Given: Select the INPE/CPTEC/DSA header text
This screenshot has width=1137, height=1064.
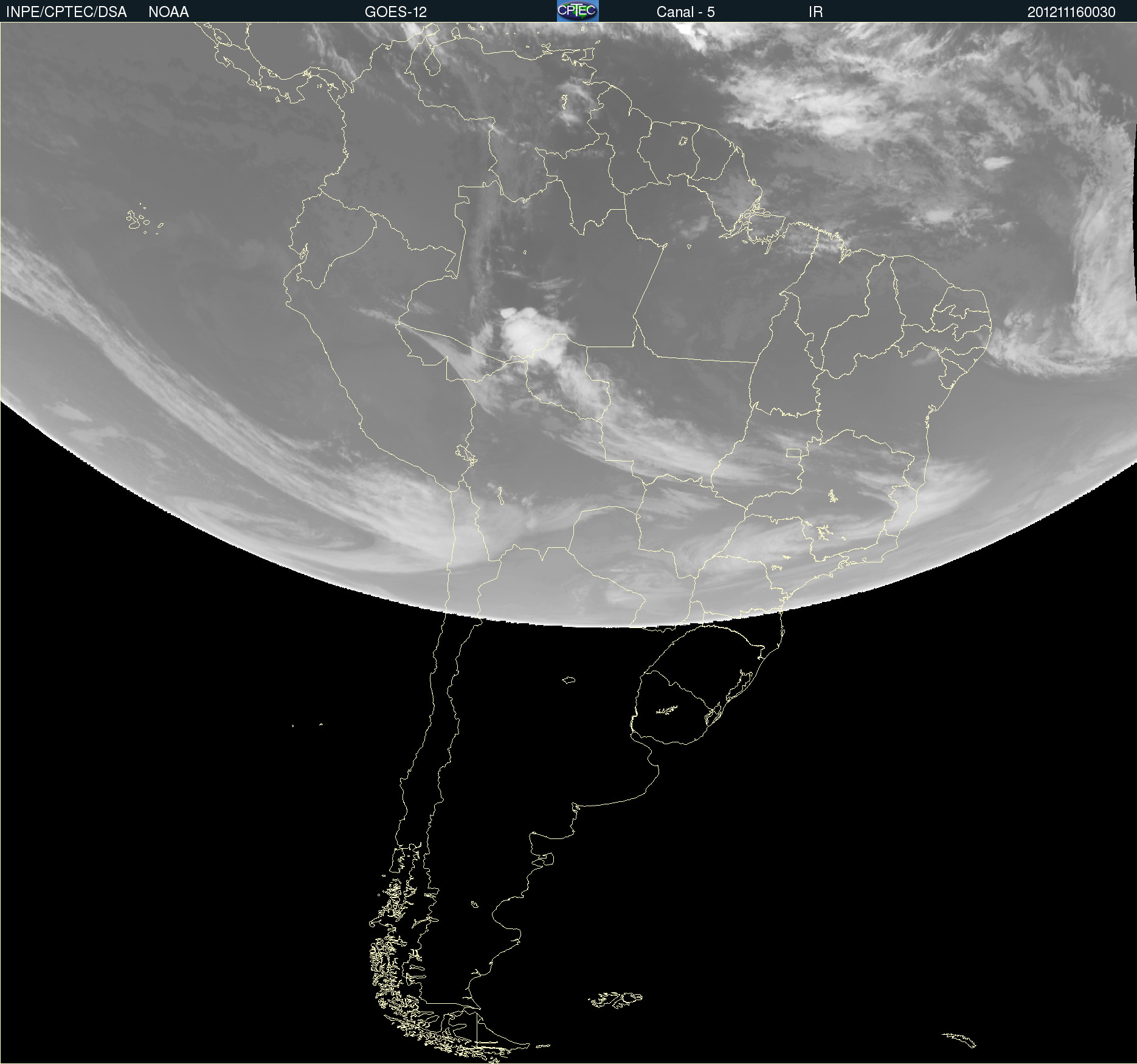Looking at the screenshot, I should pyautogui.click(x=66, y=12).
